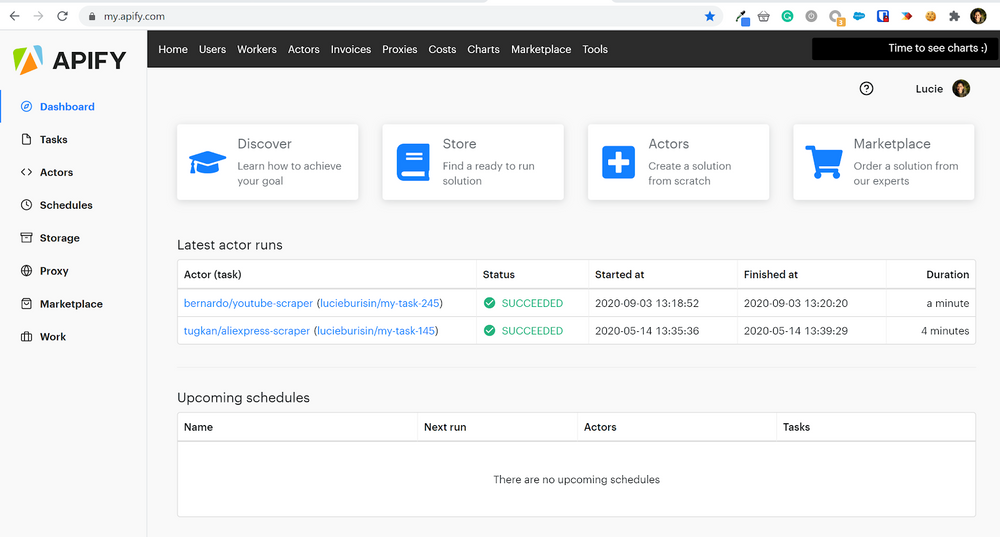Open the browser extensions puzzle icon

pyautogui.click(x=954, y=16)
